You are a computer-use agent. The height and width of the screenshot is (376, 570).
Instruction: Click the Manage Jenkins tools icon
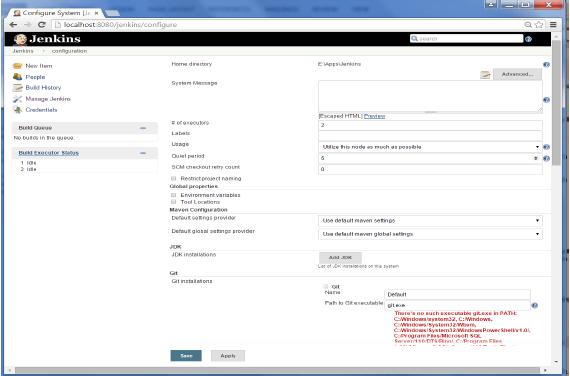(x=17, y=99)
